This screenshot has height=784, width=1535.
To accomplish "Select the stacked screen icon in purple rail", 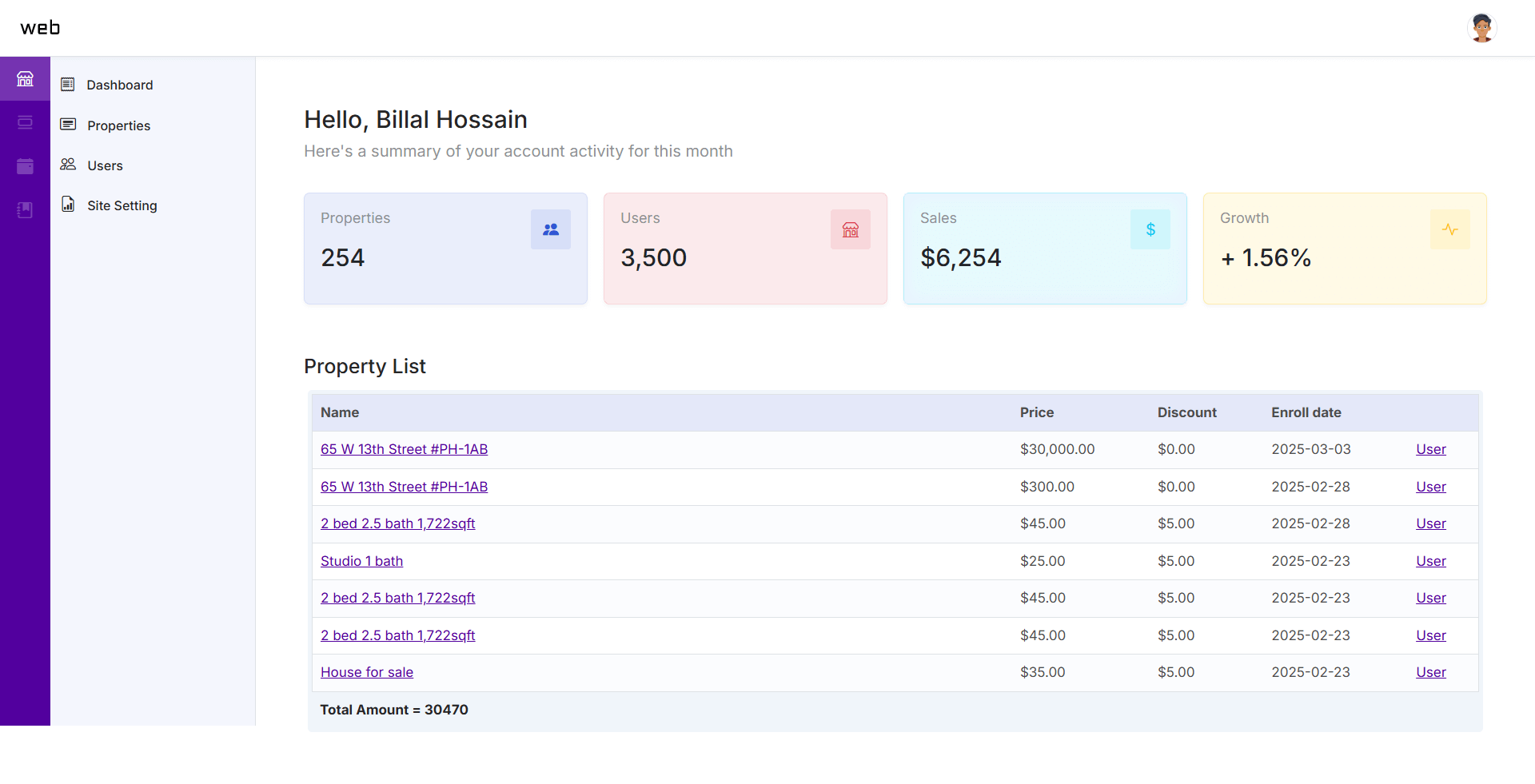I will tap(25, 122).
